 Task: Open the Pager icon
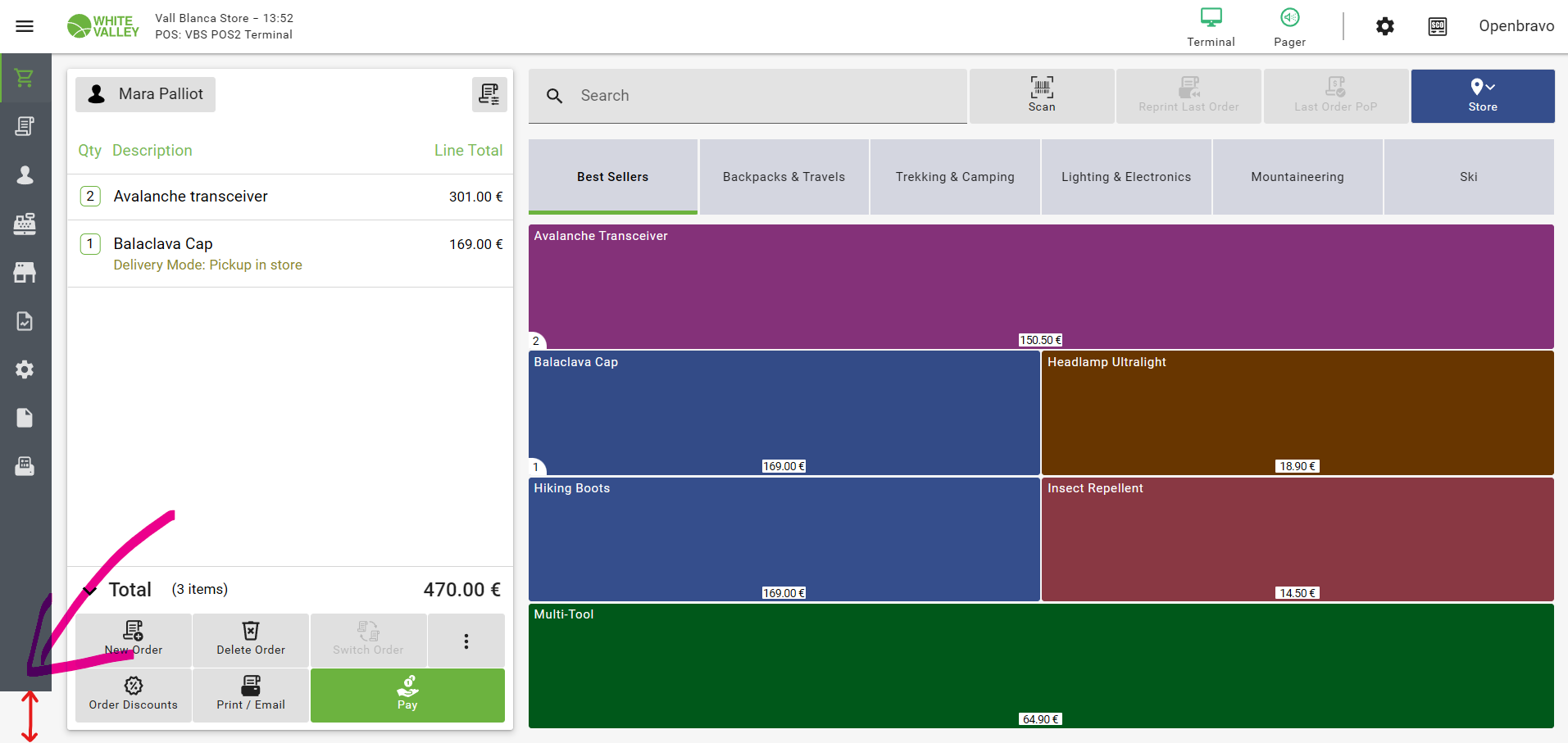1289,27
